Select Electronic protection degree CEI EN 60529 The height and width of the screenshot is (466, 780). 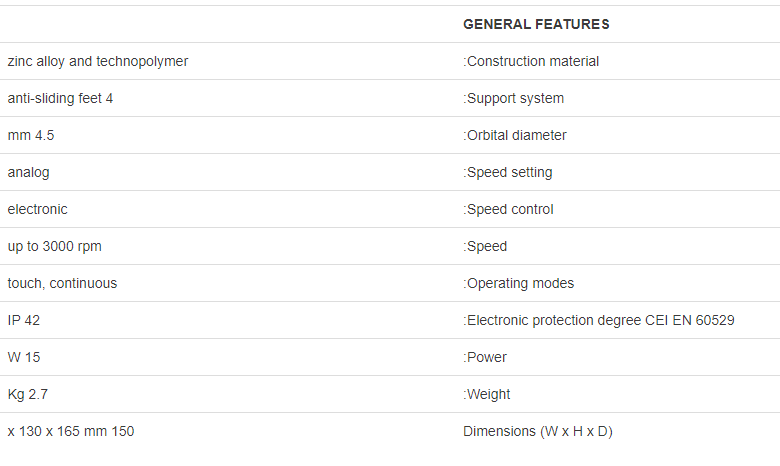[x=599, y=320]
